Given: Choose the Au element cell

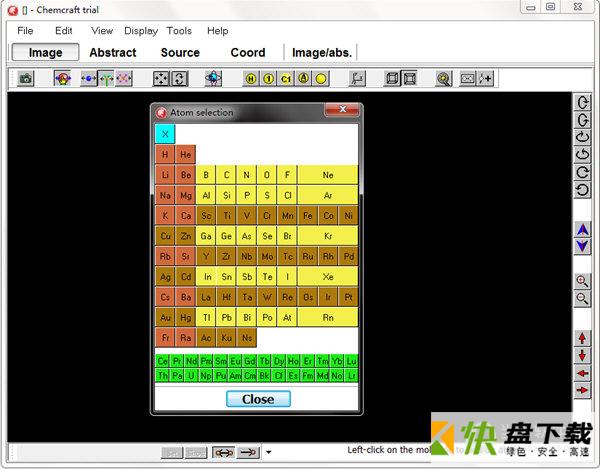Looking at the screenshot, I should [x=165, y=318].
